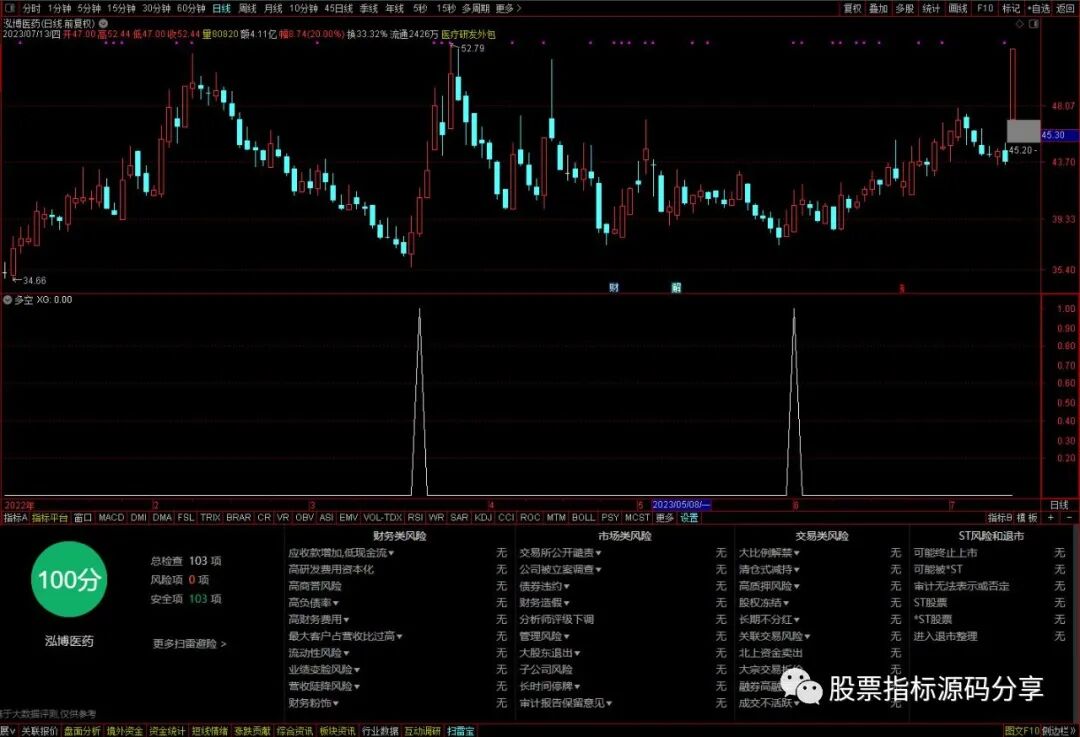Click the round dropdown icon beside 泓博医药(日线 前复权)
This screenshot has height=737, width=1080.
click(x=103, y=23)
